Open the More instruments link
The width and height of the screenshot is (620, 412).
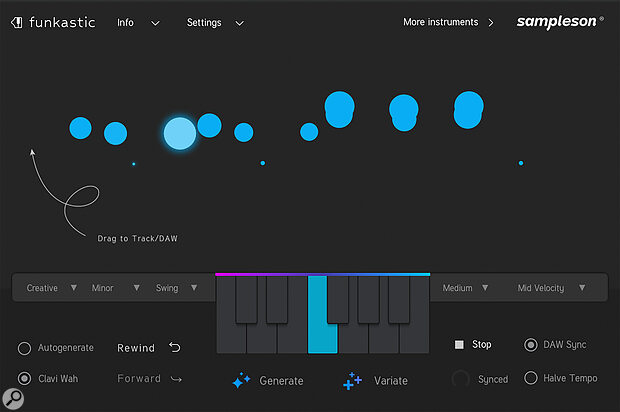[440, 22]
